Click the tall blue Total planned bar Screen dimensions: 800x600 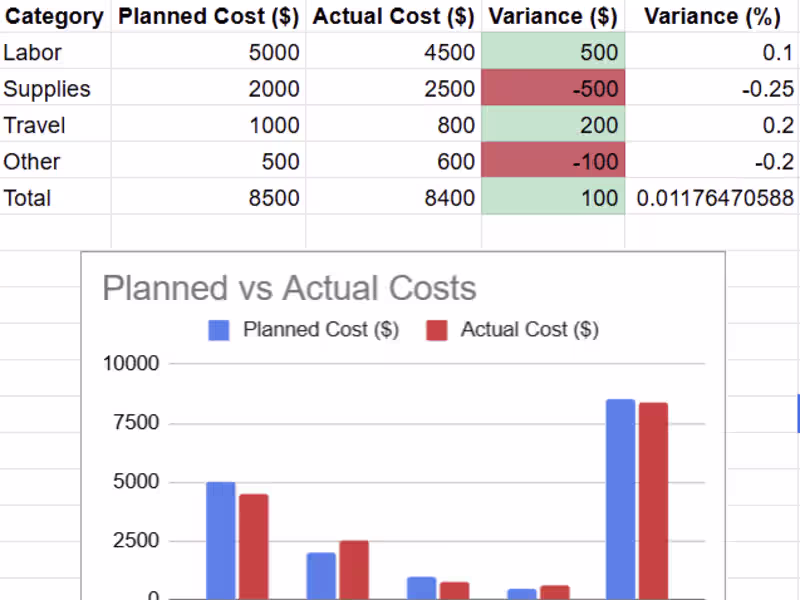[620, 500]
